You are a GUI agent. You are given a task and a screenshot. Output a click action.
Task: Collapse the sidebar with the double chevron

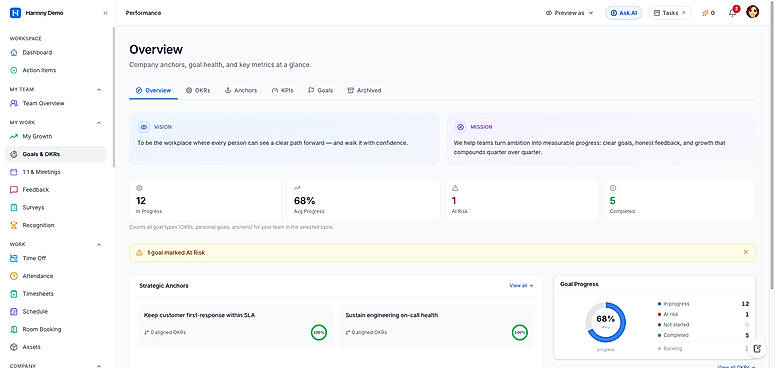tap(105, 13)
